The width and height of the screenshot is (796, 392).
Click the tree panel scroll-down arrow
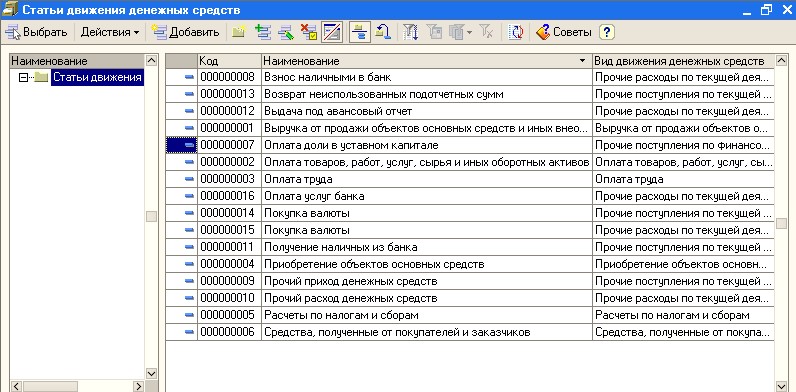(151, 373)
